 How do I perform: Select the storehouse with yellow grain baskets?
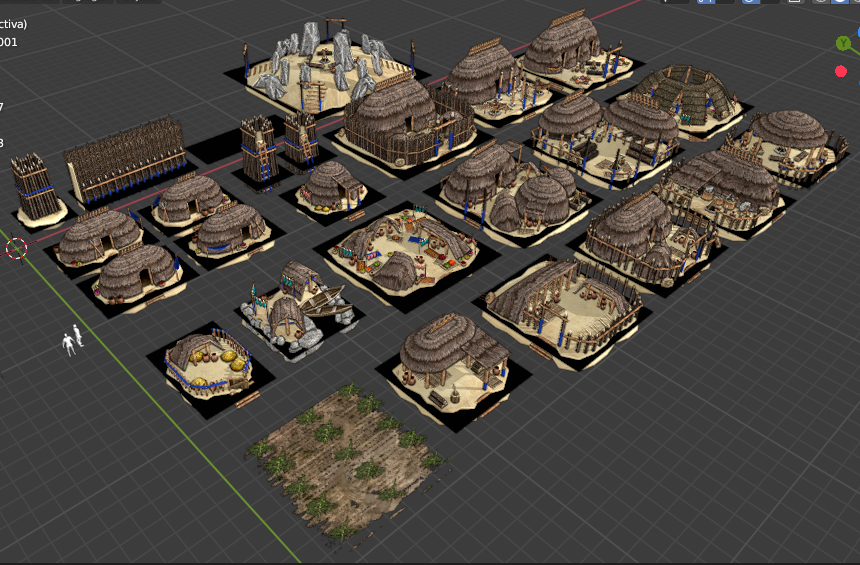click(209, 362)
